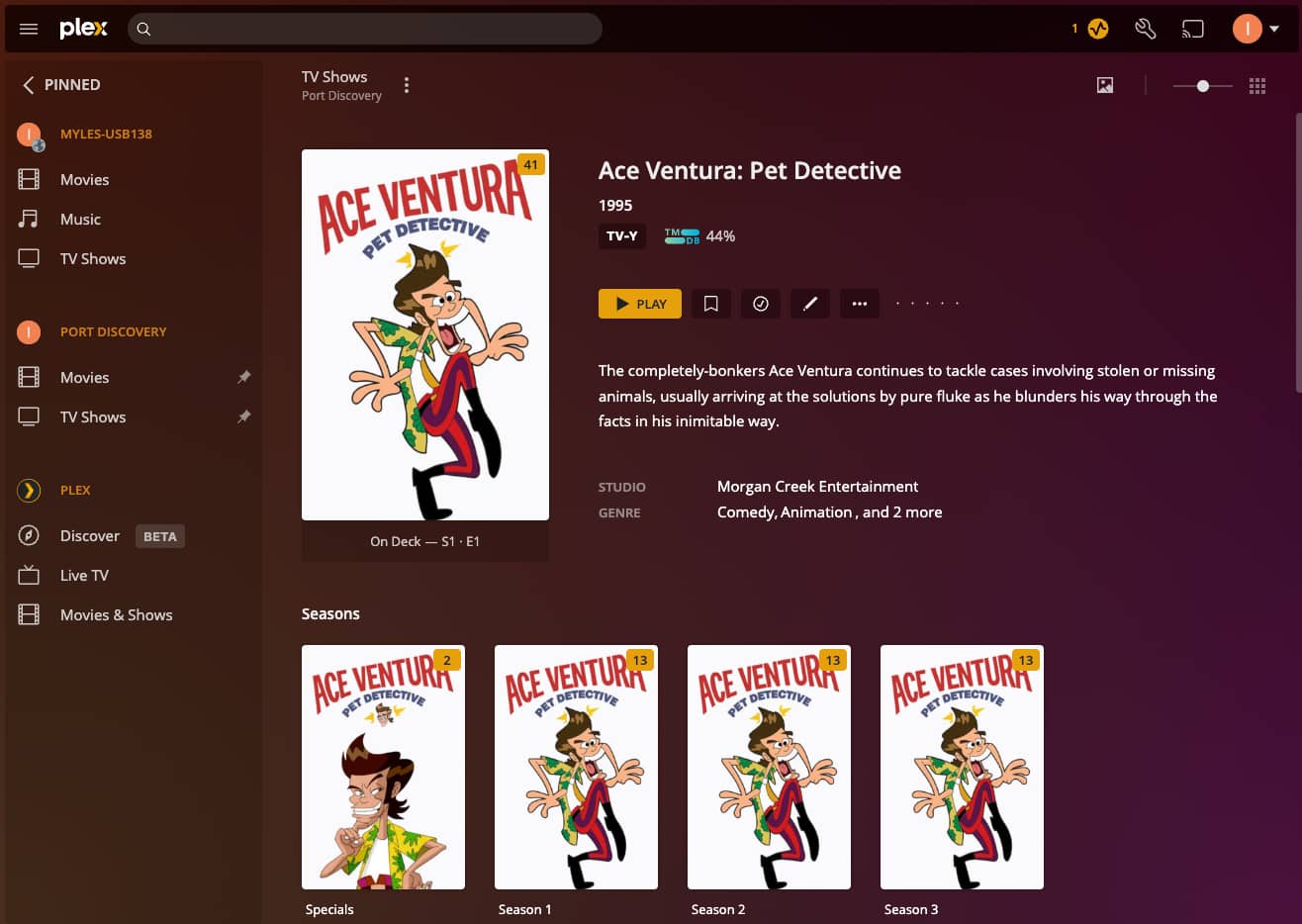This screenshot has height=924, width=1302.
Task: Unpin TV Shows in Port Discovery
Action: click(244, 416)
